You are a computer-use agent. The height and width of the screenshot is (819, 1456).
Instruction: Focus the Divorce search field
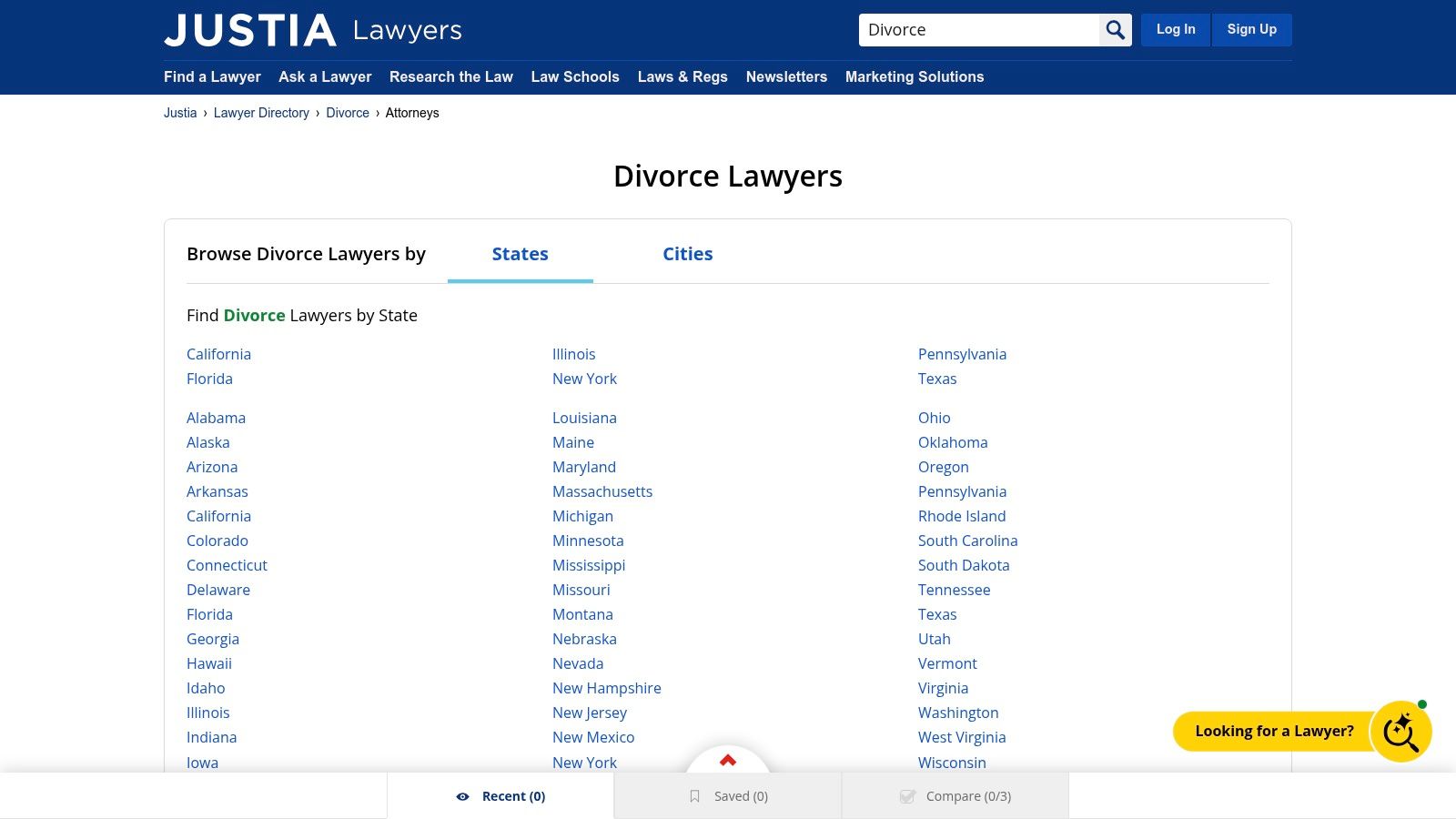click(979, 30)
